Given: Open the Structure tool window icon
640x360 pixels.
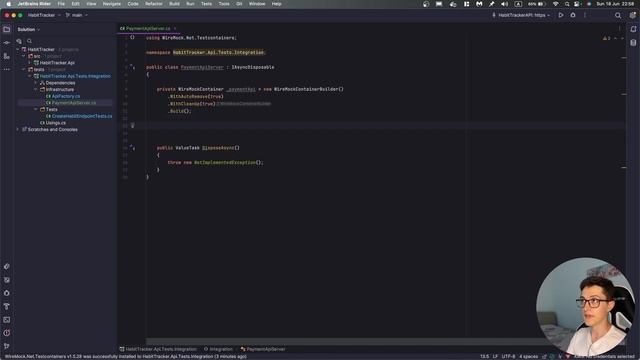Looking at the screenshot, I should pos(7,56).
